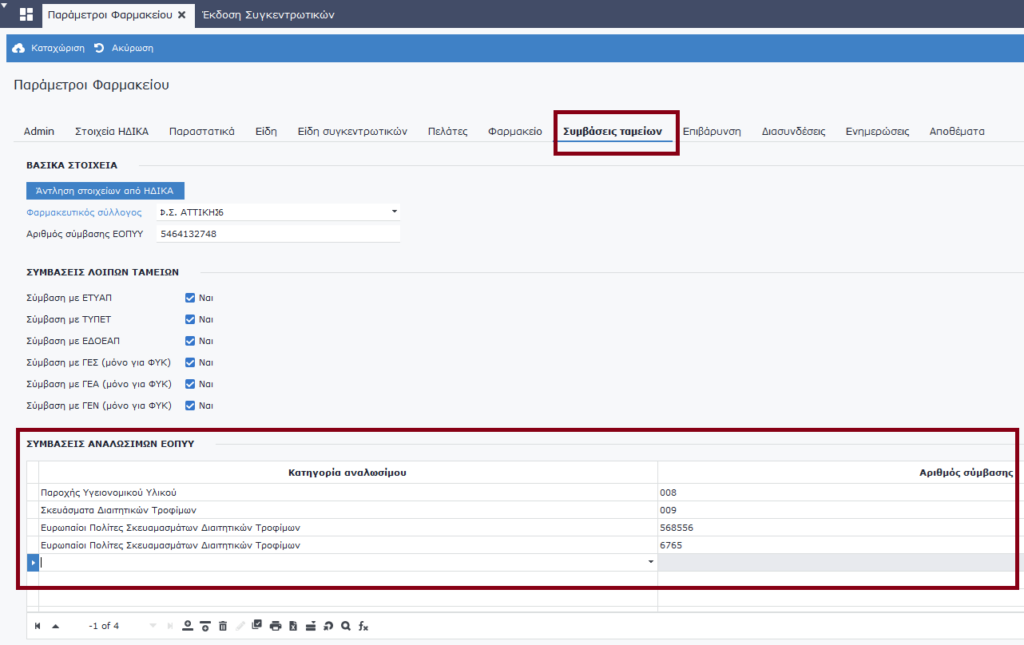Open the dashboard grid icon in title bar
The width and height of the screenshot is (1024, 645).
(26, 15)
